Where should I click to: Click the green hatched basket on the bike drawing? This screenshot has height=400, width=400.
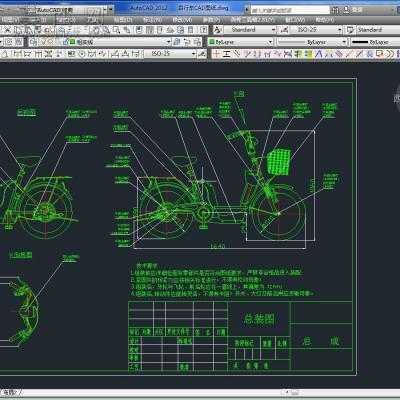click(279, 161)
